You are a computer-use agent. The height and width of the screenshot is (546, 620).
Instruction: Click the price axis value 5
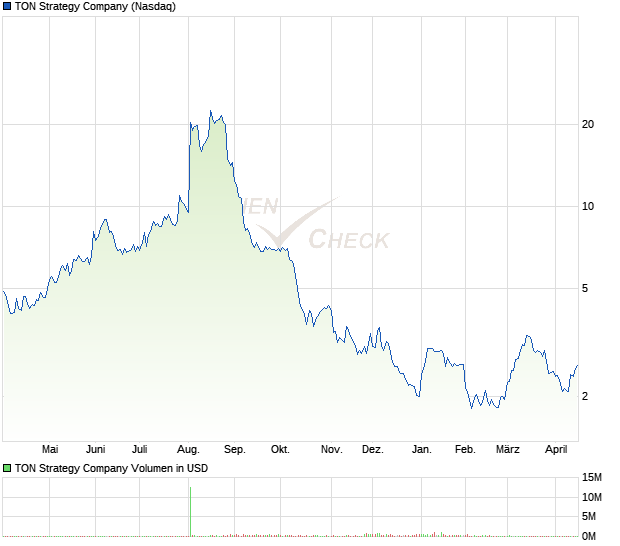click(585, 288)
